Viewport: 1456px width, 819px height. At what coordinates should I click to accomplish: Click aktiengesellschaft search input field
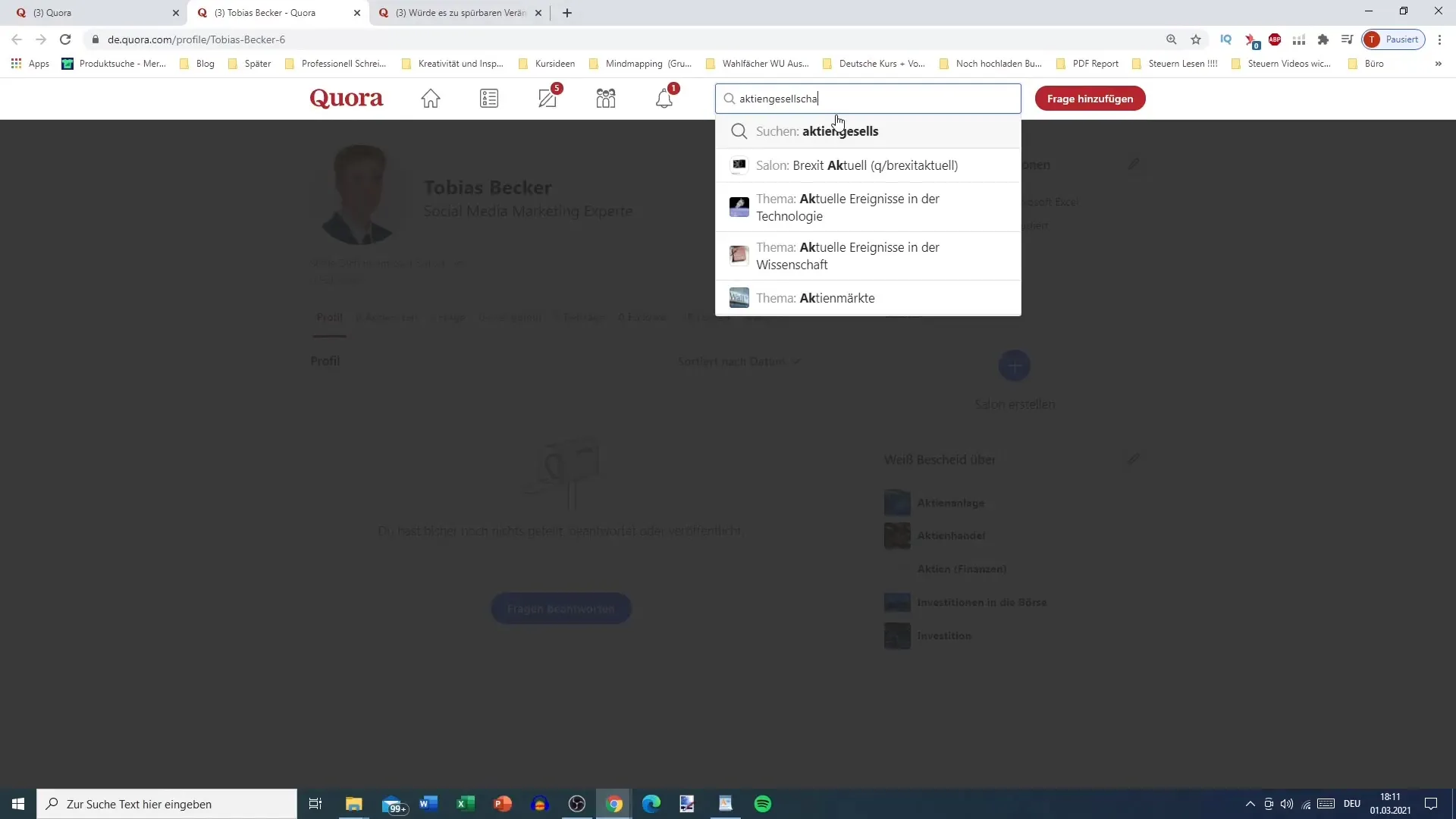(x=870, y=98)
